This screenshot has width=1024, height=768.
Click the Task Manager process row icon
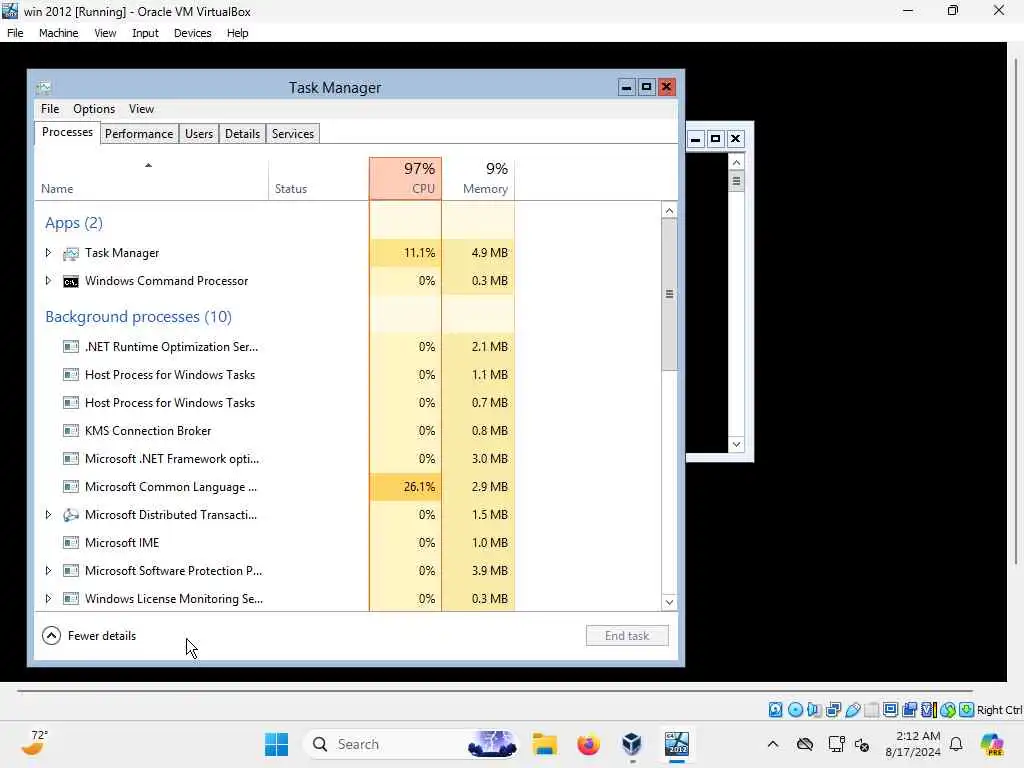pyautogui.click(x=71, y=253)
